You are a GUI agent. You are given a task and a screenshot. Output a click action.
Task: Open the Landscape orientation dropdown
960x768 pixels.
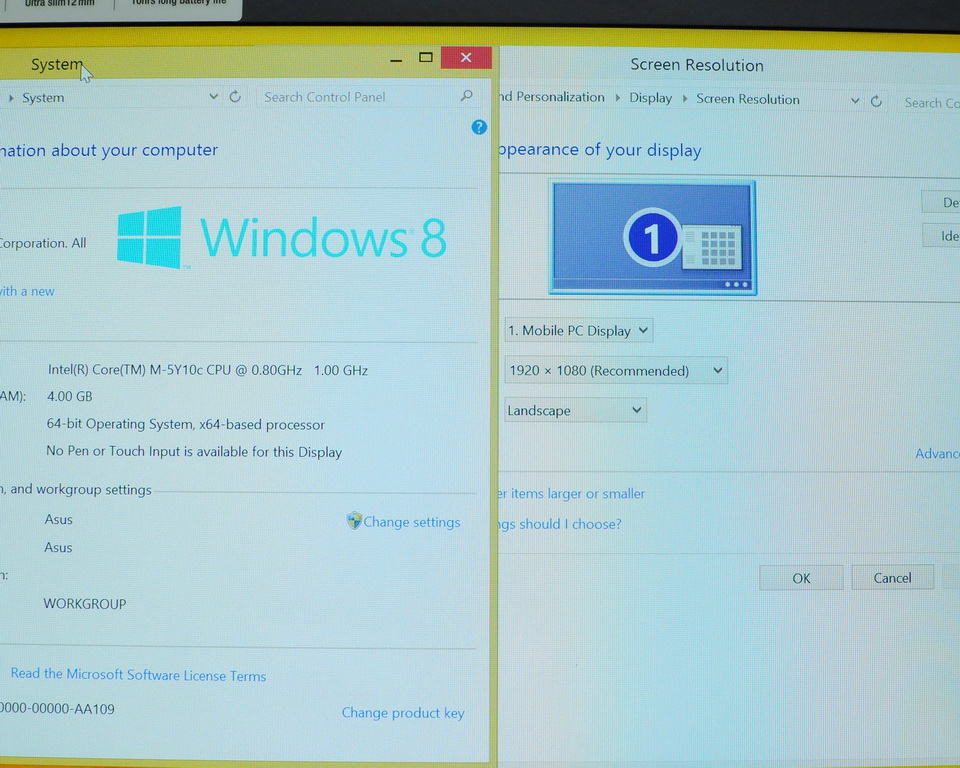click(576, 410)
